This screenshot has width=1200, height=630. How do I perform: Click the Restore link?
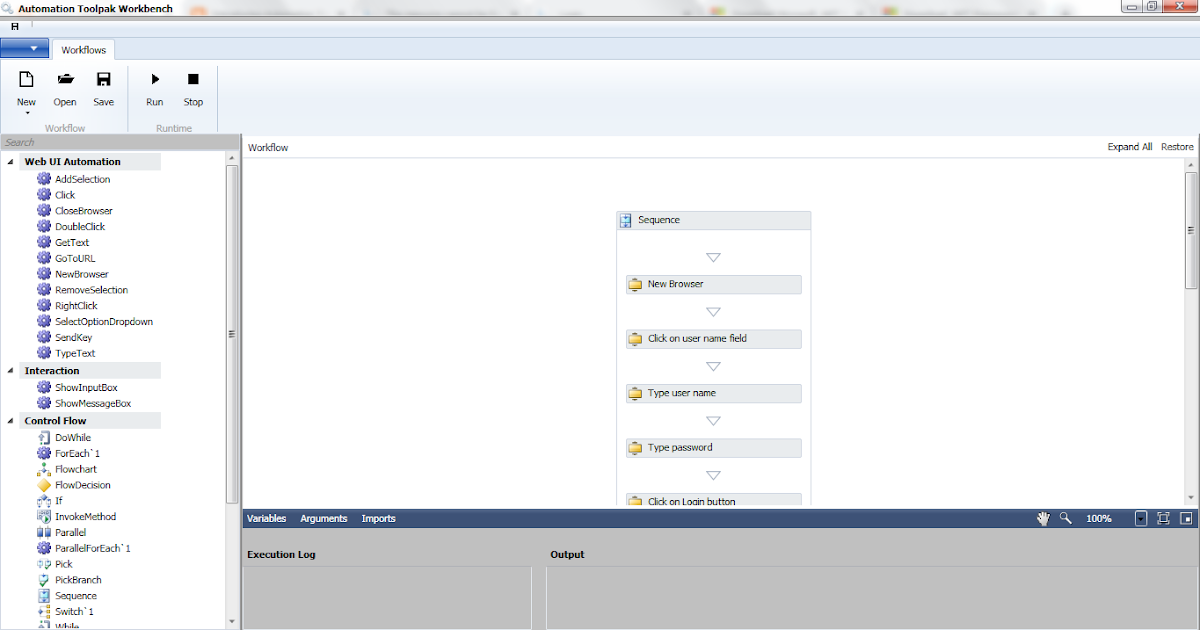coord(1176,146)
